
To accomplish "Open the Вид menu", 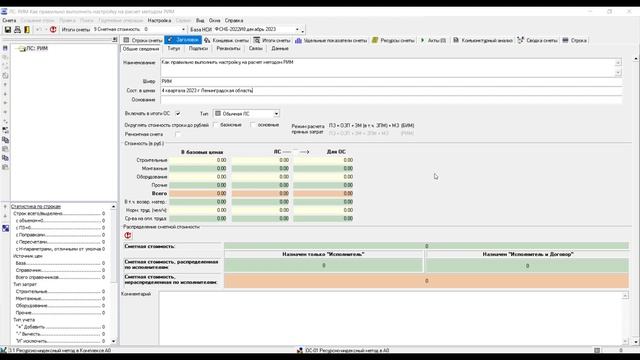I will pyautogui.click(x=200, y=20).
